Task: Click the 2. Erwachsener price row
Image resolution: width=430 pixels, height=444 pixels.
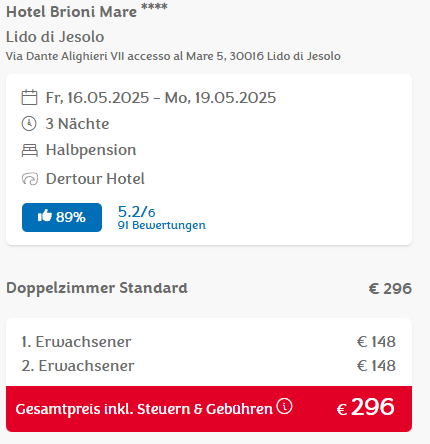Action: pyautogui.click(x=209, y=366)
